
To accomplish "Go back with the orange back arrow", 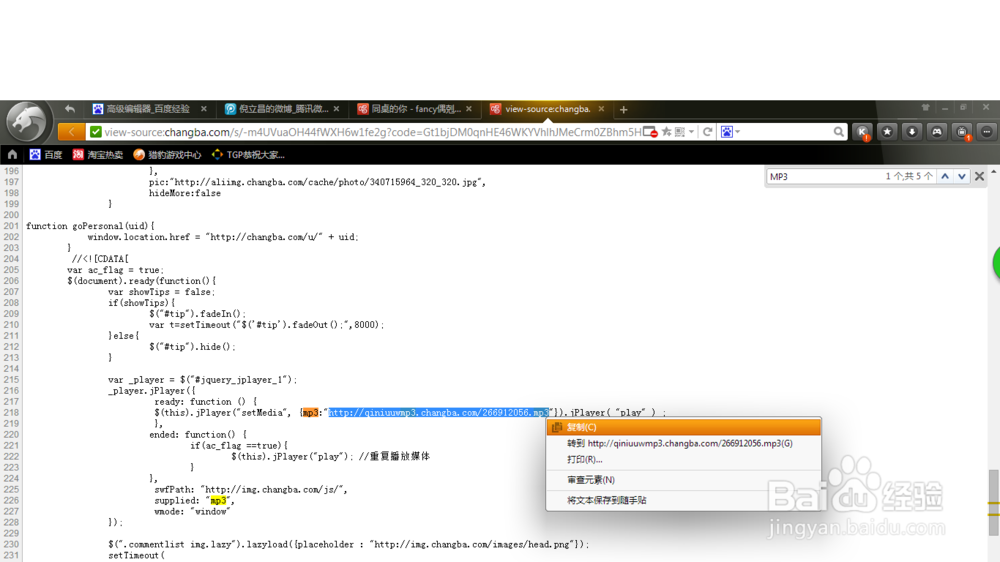I will click(x=71, y=132).
